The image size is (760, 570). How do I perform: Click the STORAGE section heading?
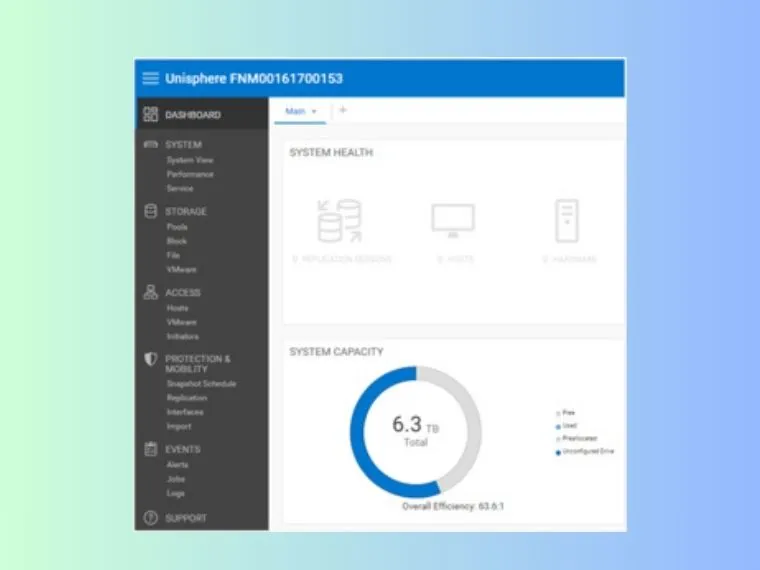[x=186, y=211]
